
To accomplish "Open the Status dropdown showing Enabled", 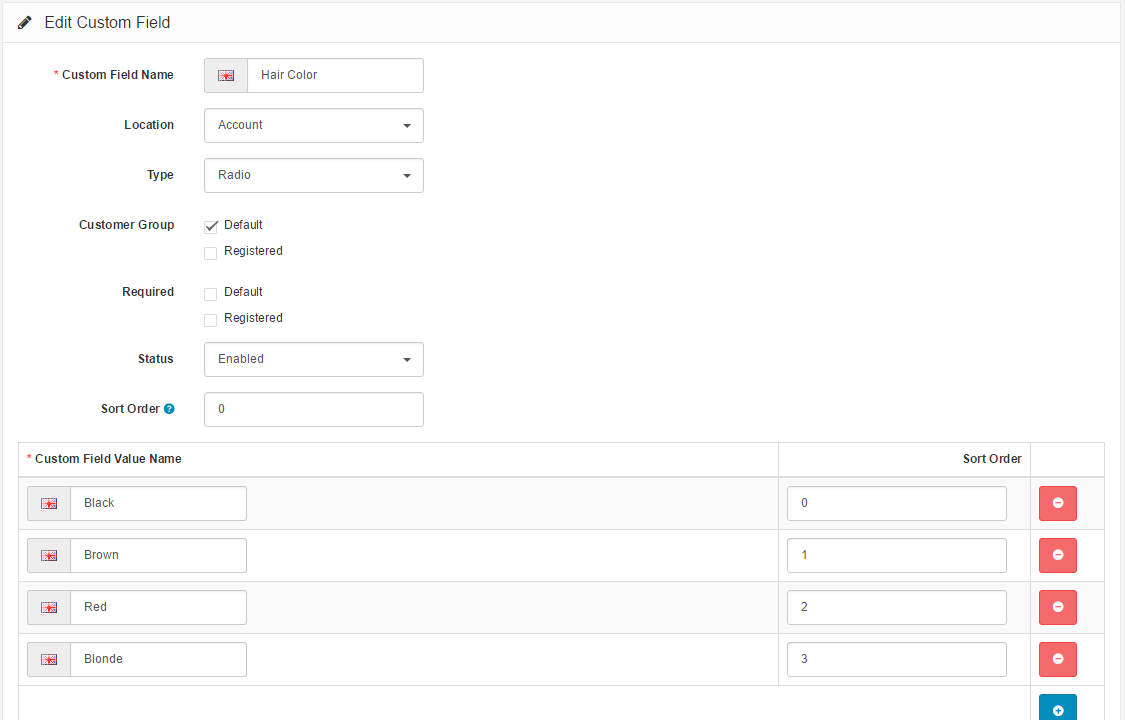I will [x=314, y=359].
